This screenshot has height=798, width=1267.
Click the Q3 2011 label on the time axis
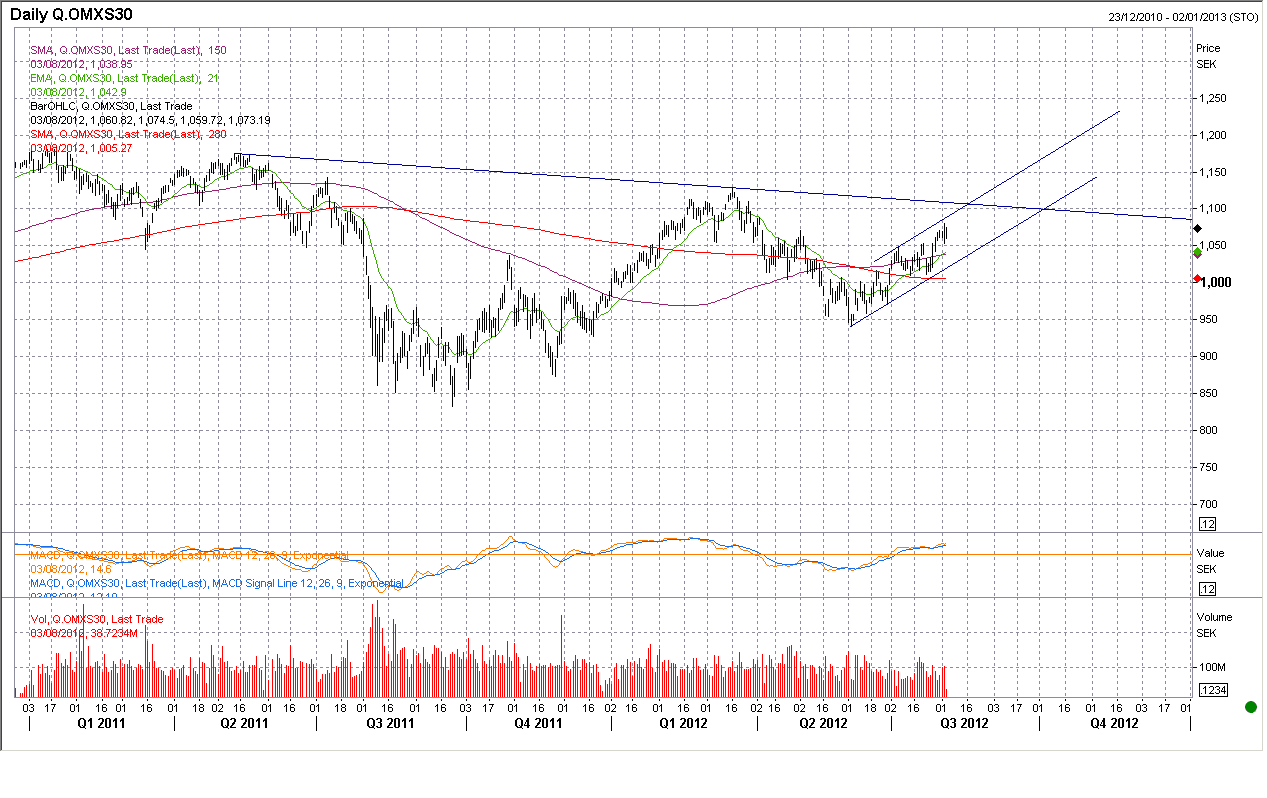coord(389,723)
